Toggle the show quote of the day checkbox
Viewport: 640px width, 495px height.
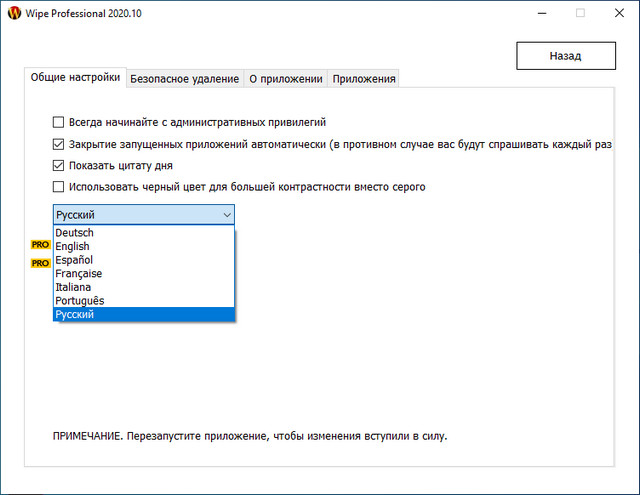(59, 165)
